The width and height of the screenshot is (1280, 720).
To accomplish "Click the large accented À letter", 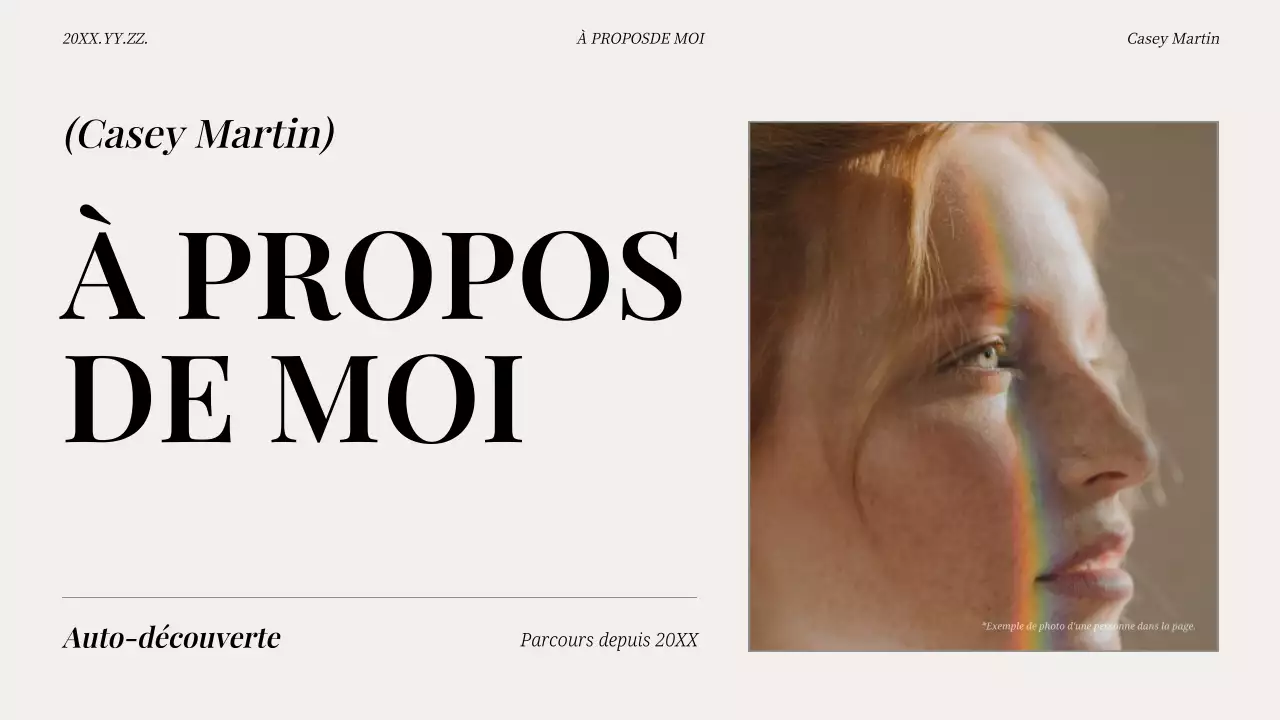I will [103, 263].
